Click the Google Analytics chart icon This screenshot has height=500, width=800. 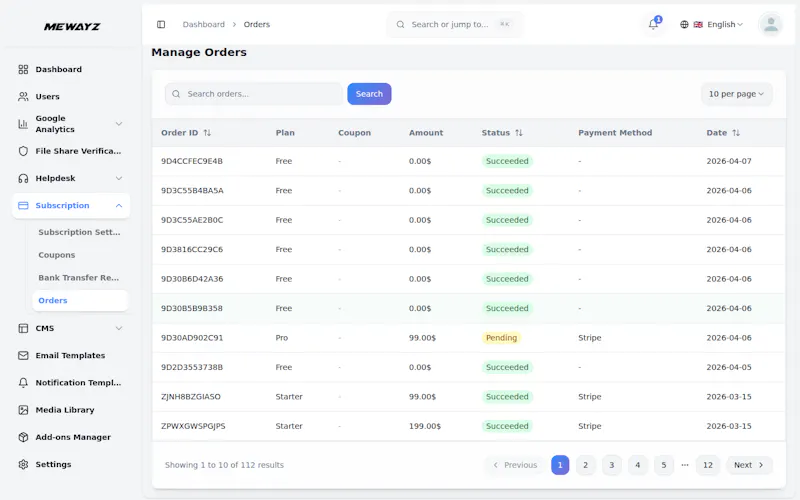pyautogui.click(x=23, y=124)
